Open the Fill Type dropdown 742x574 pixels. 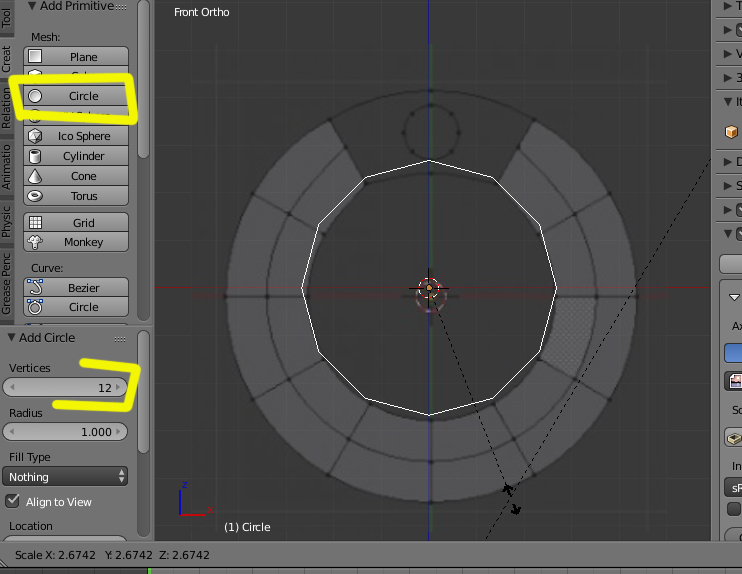[x=65, y=477]
